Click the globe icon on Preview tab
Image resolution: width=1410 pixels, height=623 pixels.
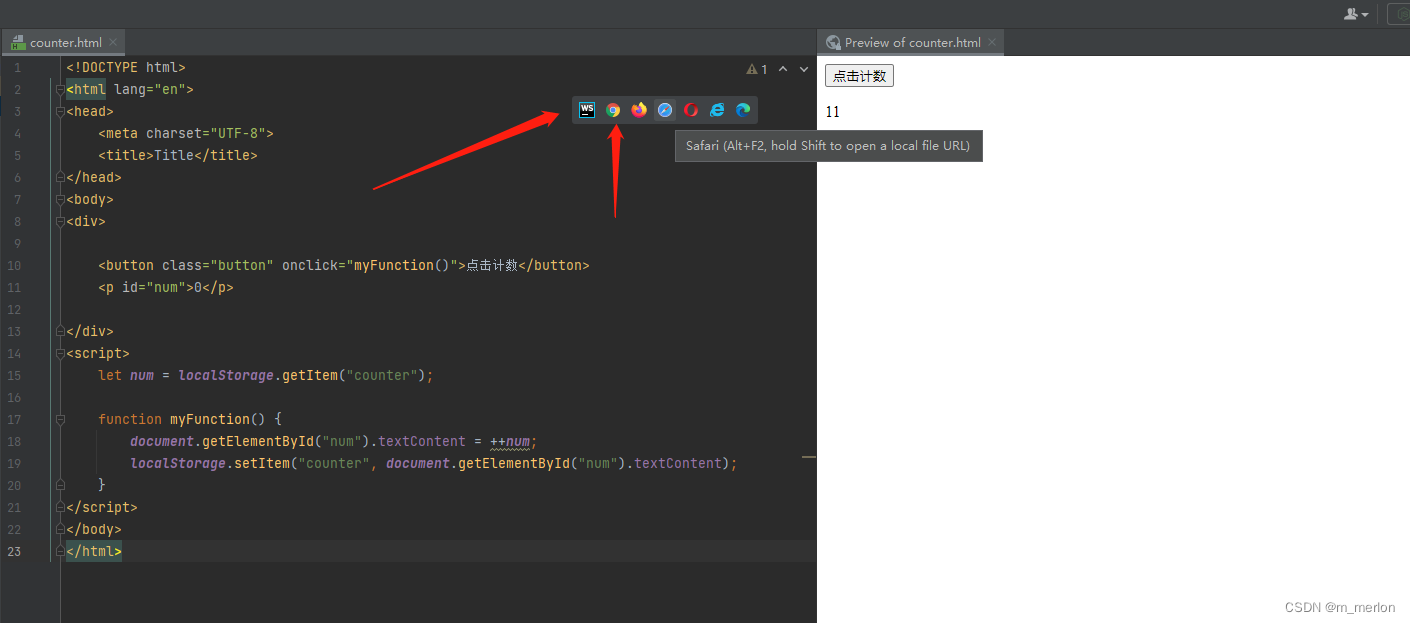(833, 42)
